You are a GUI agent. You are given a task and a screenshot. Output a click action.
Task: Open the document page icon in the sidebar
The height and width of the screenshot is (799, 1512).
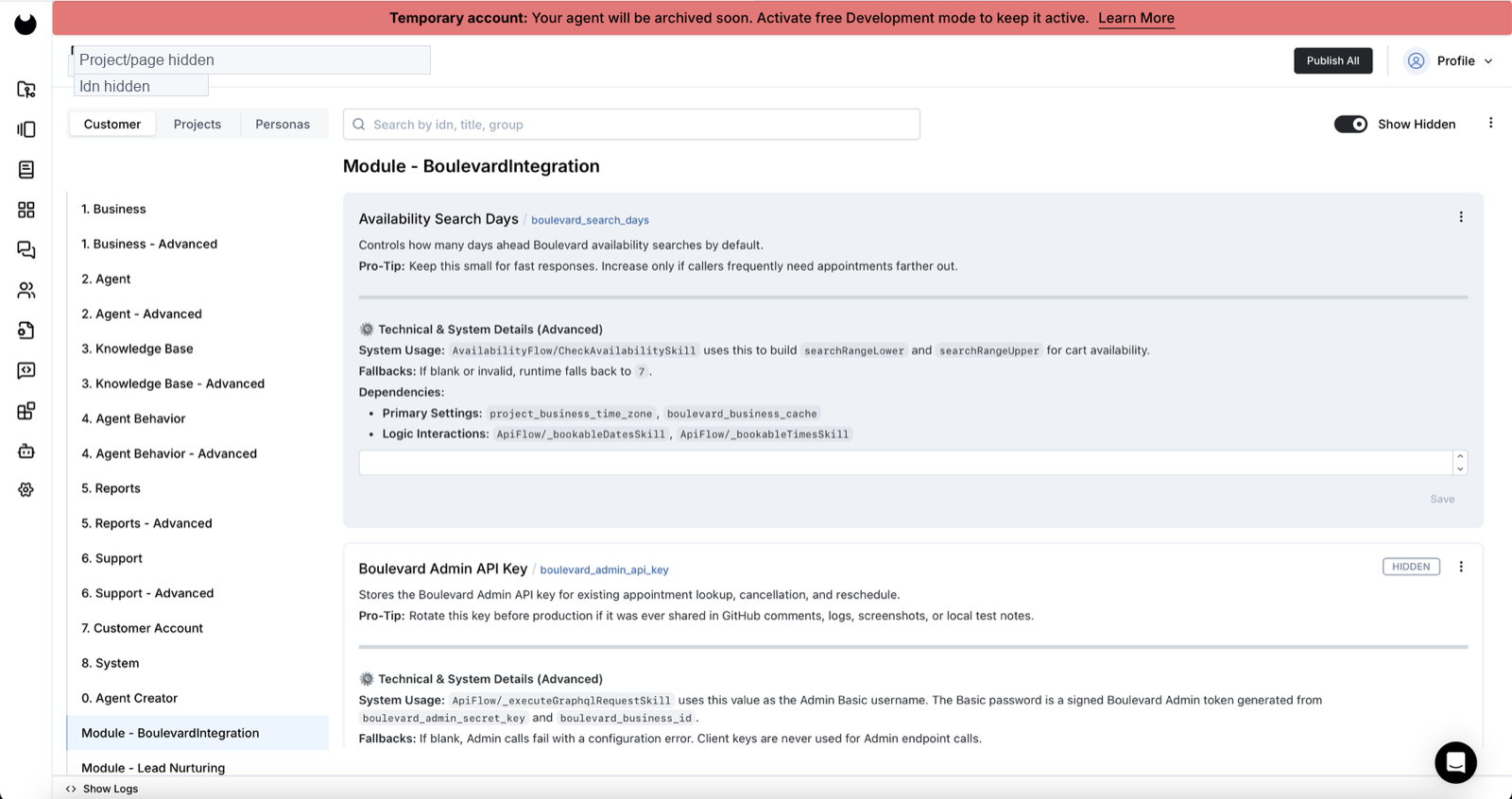[26, 170]
